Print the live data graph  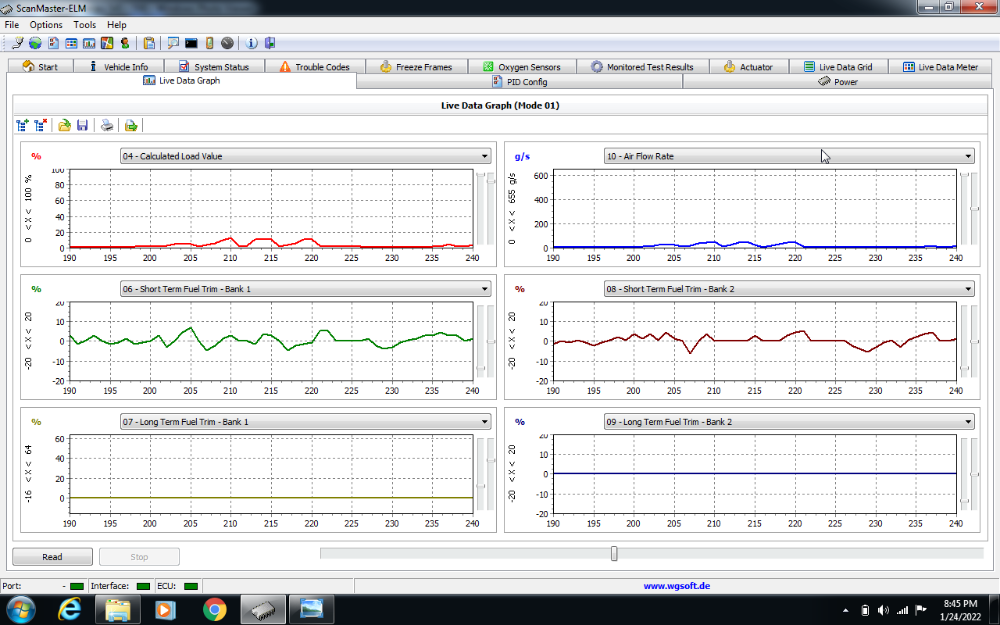(x=107, y=125)
